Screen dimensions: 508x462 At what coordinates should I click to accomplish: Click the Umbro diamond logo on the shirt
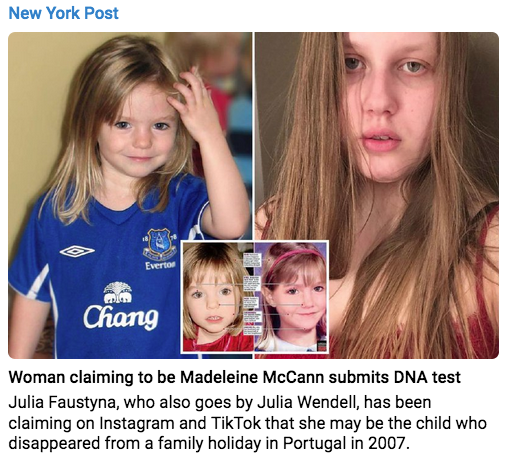(77, 251)
